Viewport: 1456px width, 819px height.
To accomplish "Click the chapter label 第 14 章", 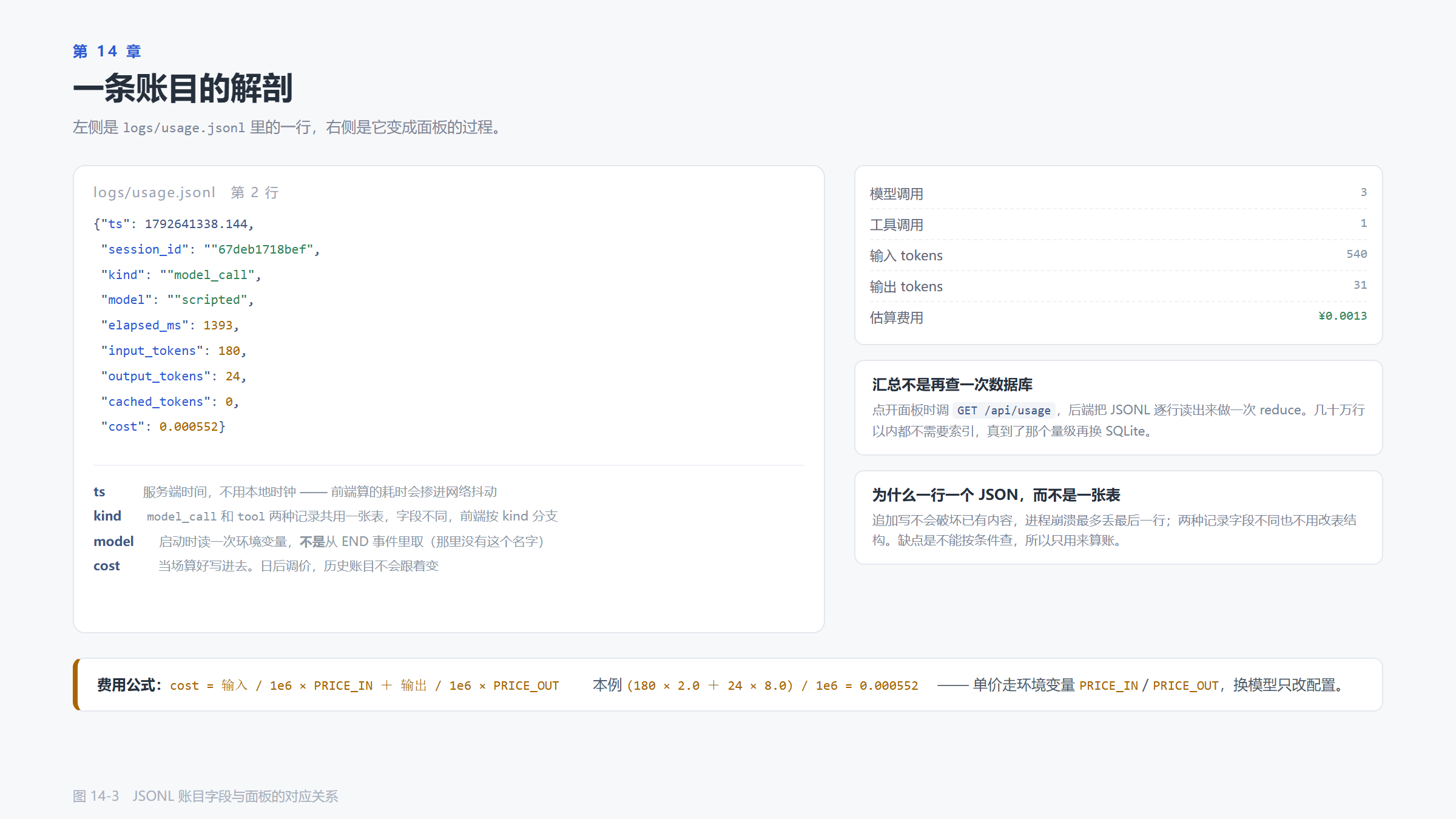I will [x=107, y=52].
